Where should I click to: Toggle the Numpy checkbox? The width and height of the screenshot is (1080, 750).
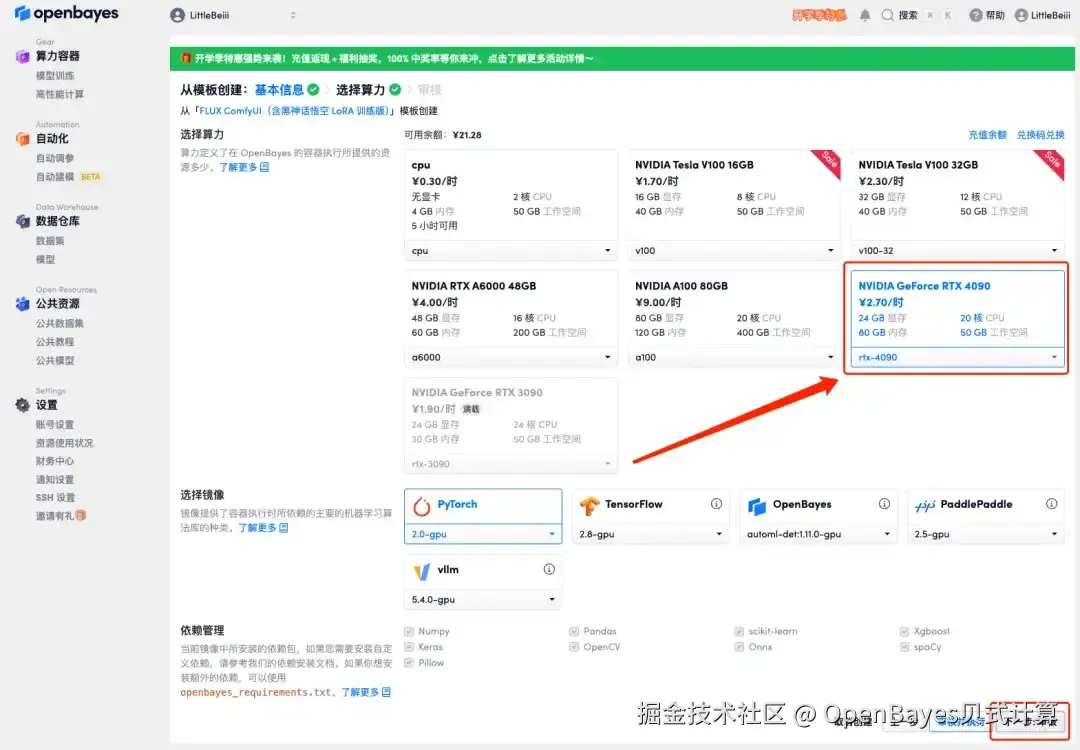pyautogui.click(x=409, y=632)
